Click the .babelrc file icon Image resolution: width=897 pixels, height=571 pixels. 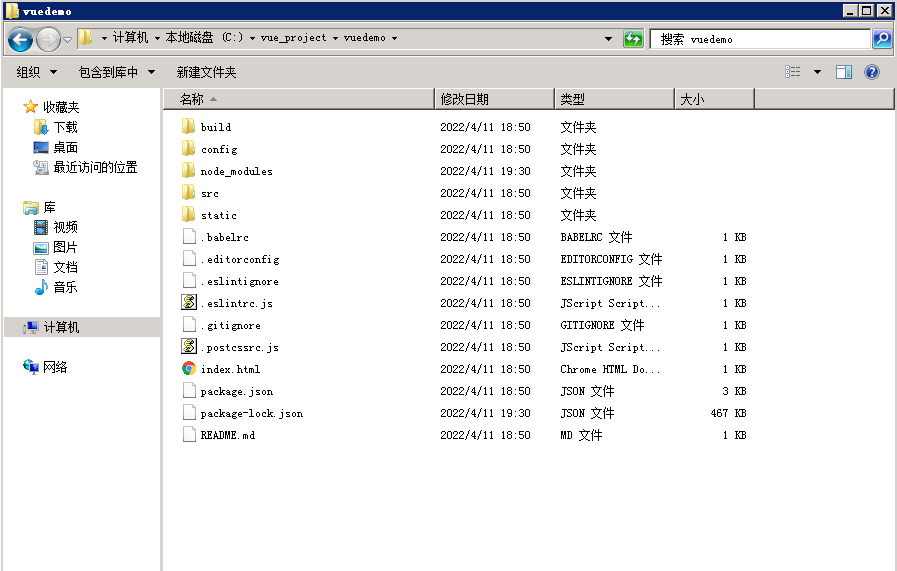[189, 236]
